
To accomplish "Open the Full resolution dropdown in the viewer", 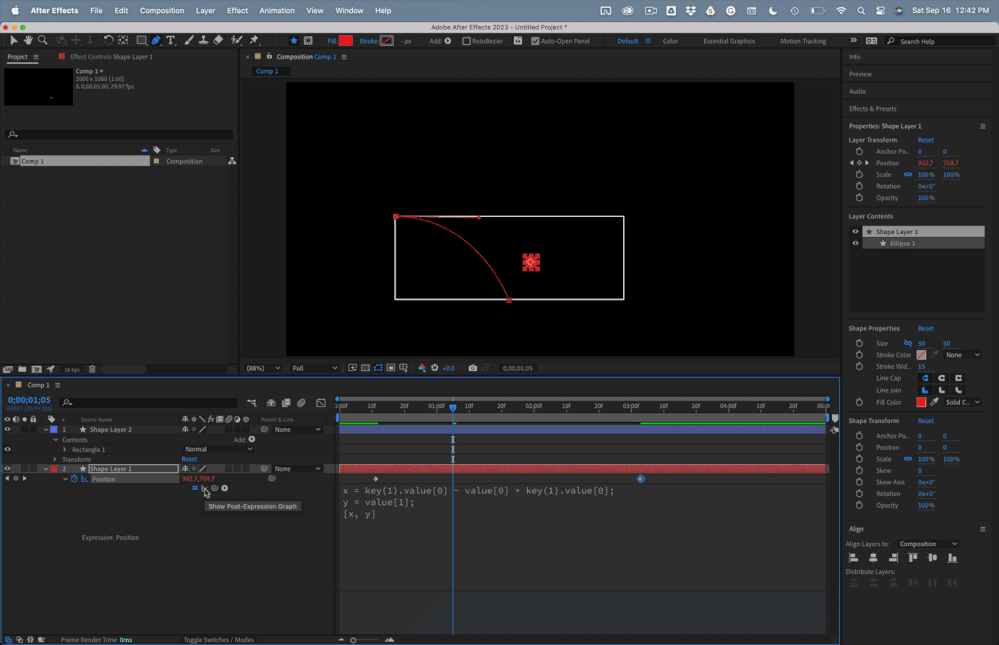I will pyautogui.click(x=313, y=368).
